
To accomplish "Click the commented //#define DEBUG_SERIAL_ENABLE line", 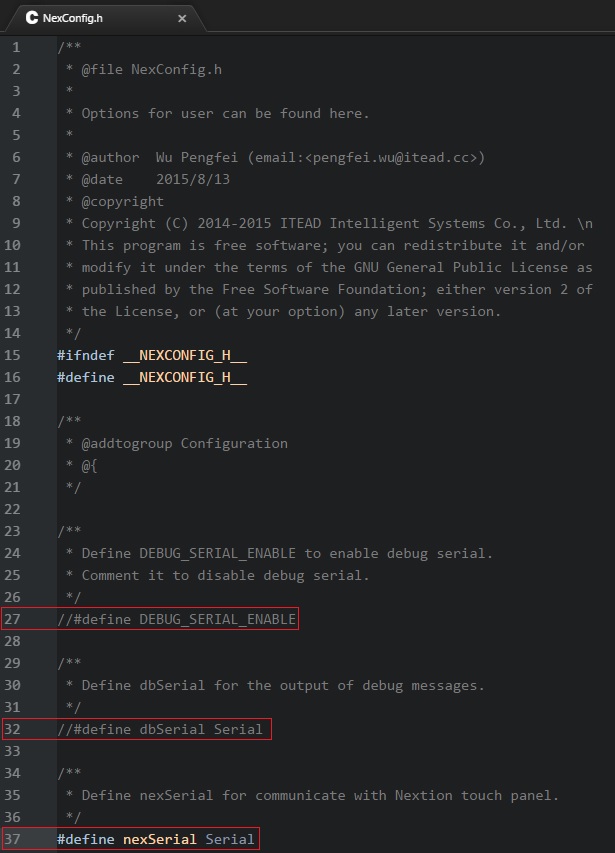I will [x=176, y=618].
